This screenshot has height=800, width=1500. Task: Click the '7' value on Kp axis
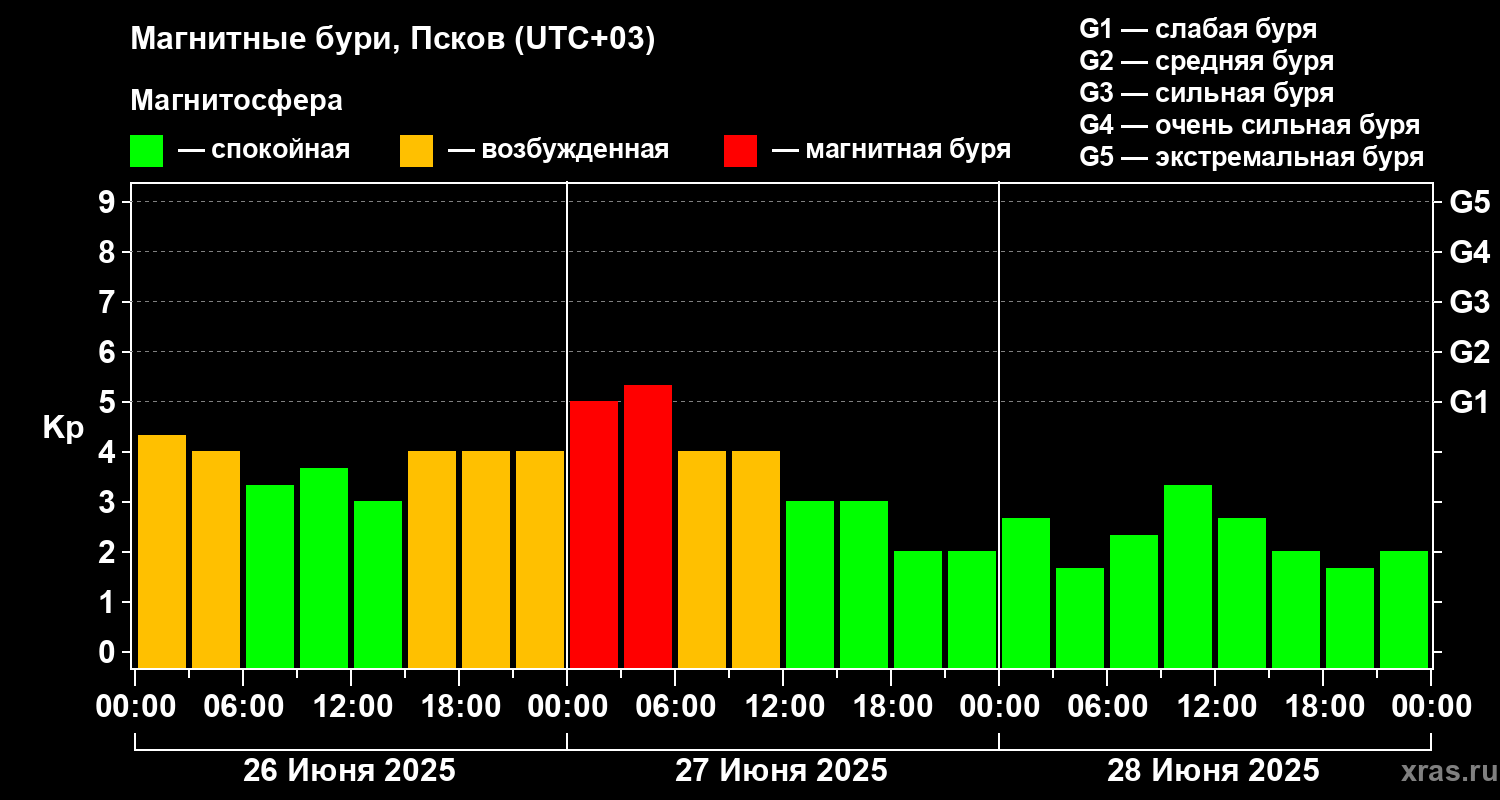pyautogui.click(x=109, y=302)
